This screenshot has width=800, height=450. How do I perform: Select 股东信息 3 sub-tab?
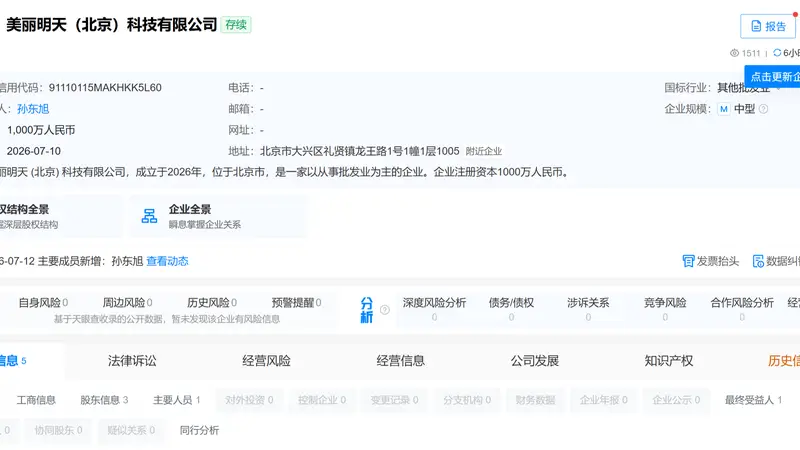tap(104, 400)
